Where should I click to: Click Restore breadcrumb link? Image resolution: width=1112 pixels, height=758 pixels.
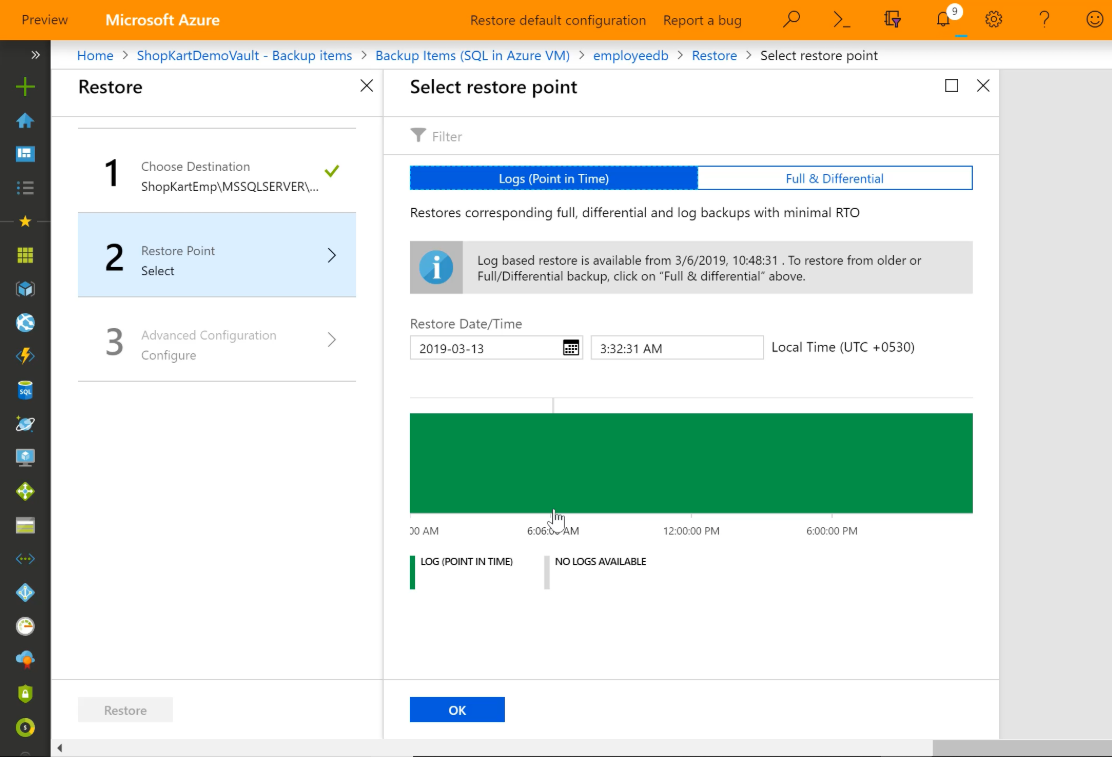714,55
